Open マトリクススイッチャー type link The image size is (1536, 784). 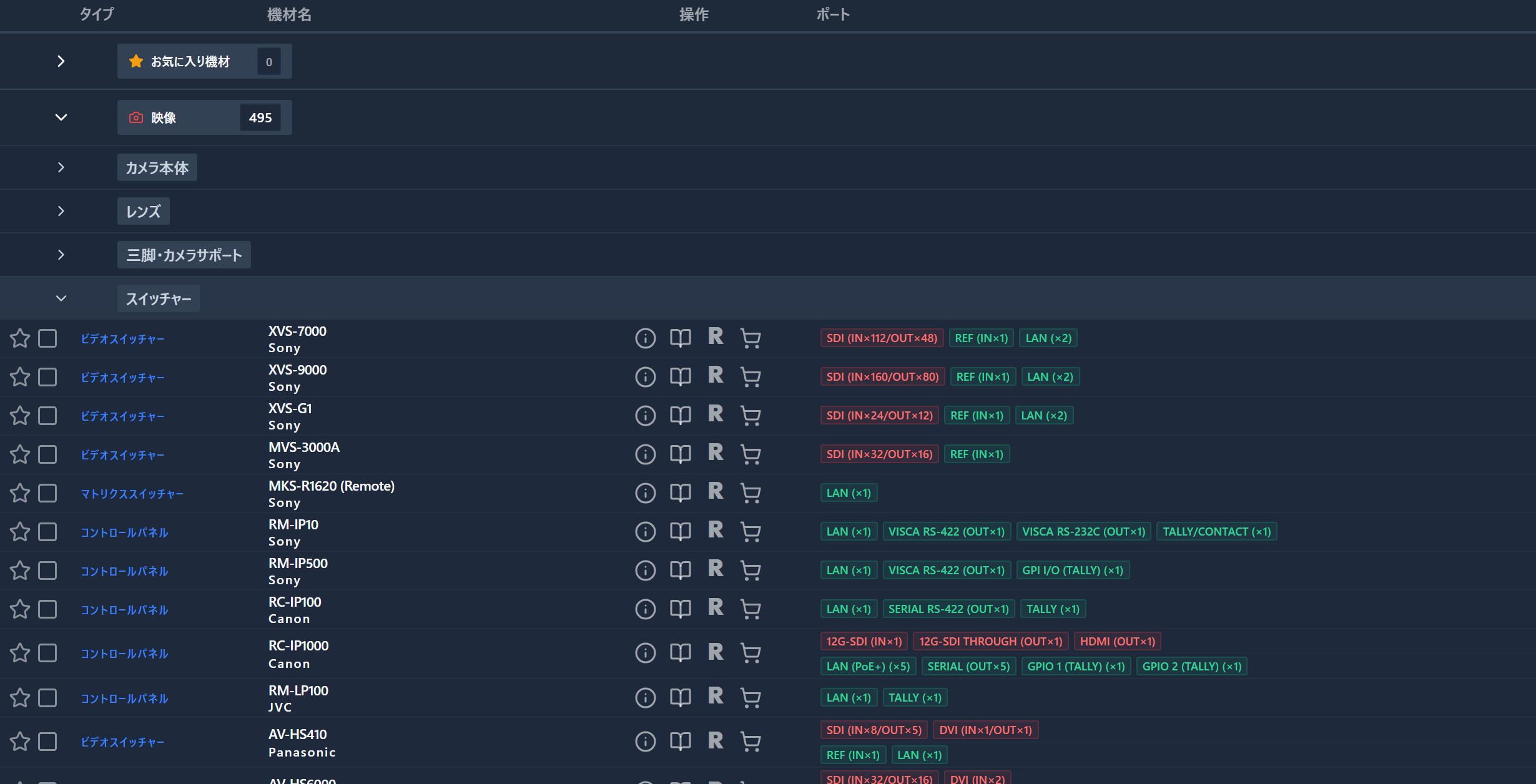tap(132, 494)
